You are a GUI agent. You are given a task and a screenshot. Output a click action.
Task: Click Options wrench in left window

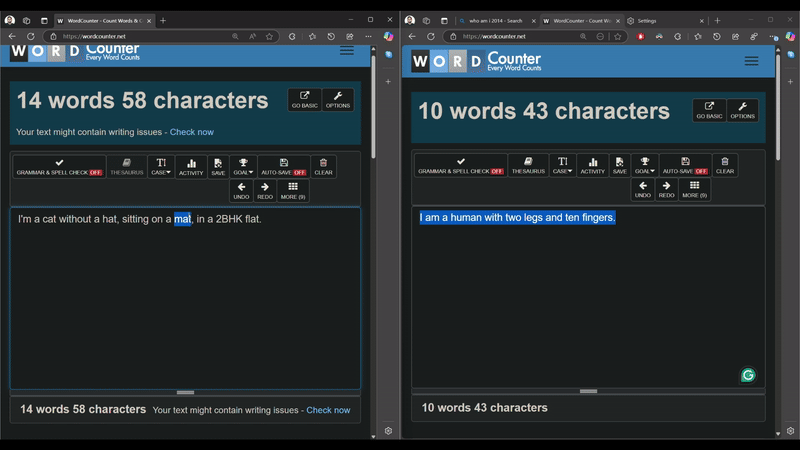pos(338,100)
